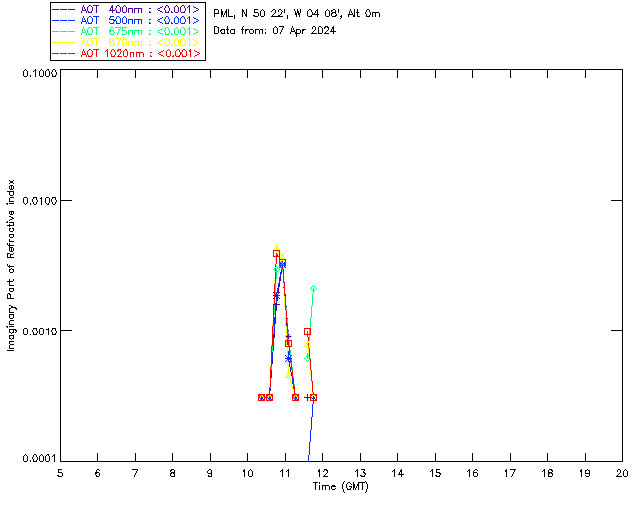Click the AOT 500nm legend entry
Viewport: 640px width, 512px height.
(x=126, y=20)
